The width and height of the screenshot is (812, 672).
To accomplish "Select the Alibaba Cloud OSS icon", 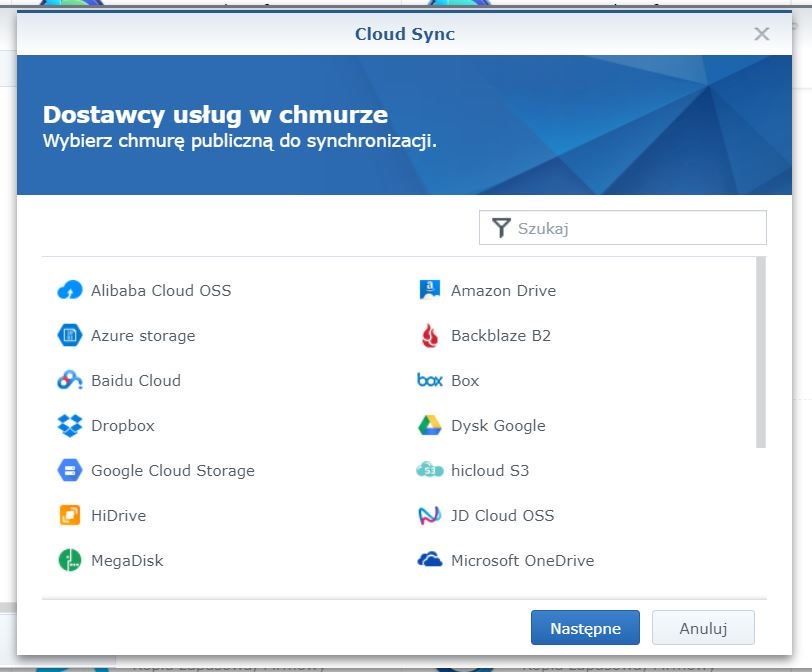I will (x=69, y=290).
